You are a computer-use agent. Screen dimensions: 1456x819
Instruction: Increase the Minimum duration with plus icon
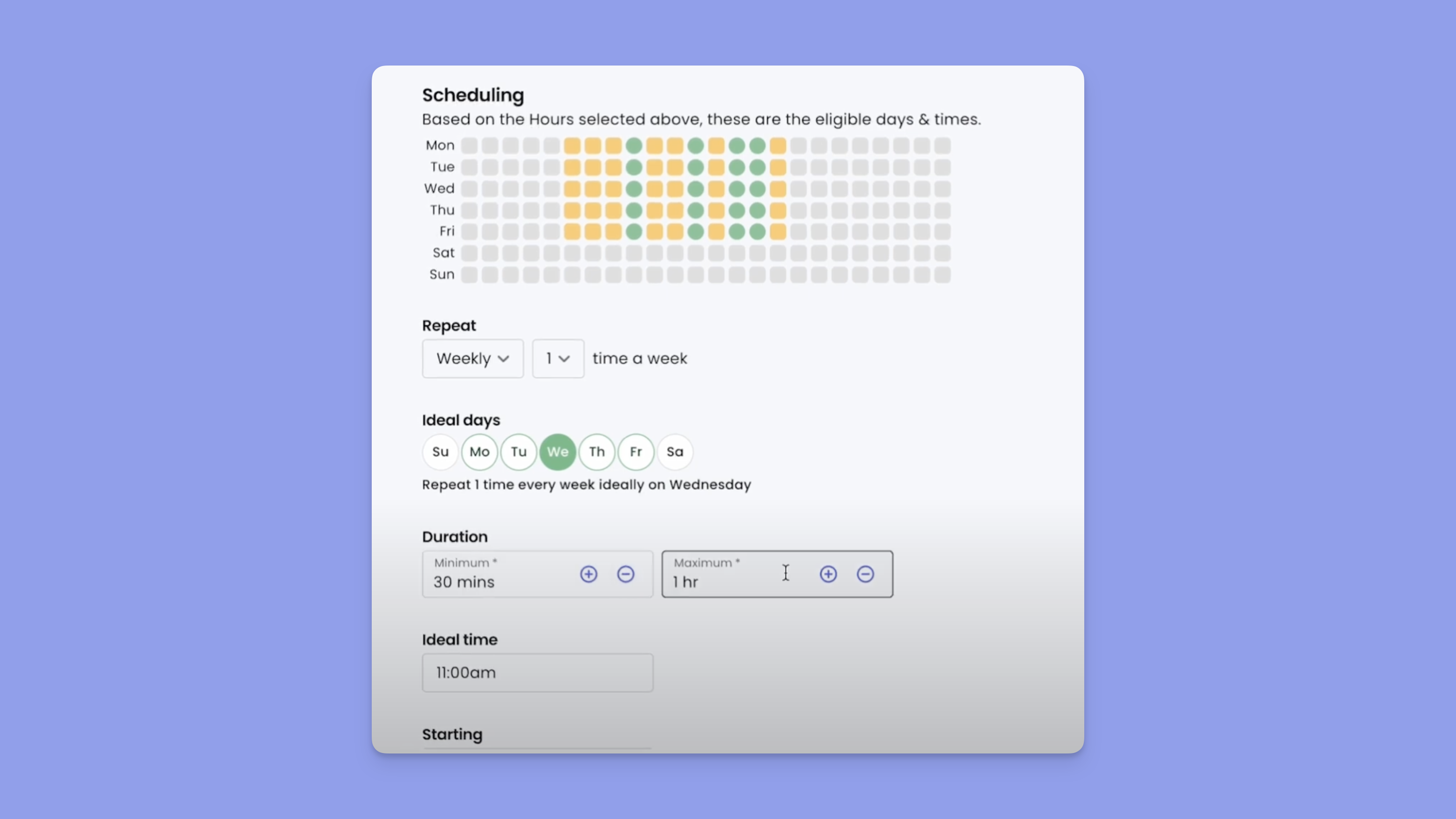(x=588, y=574)
